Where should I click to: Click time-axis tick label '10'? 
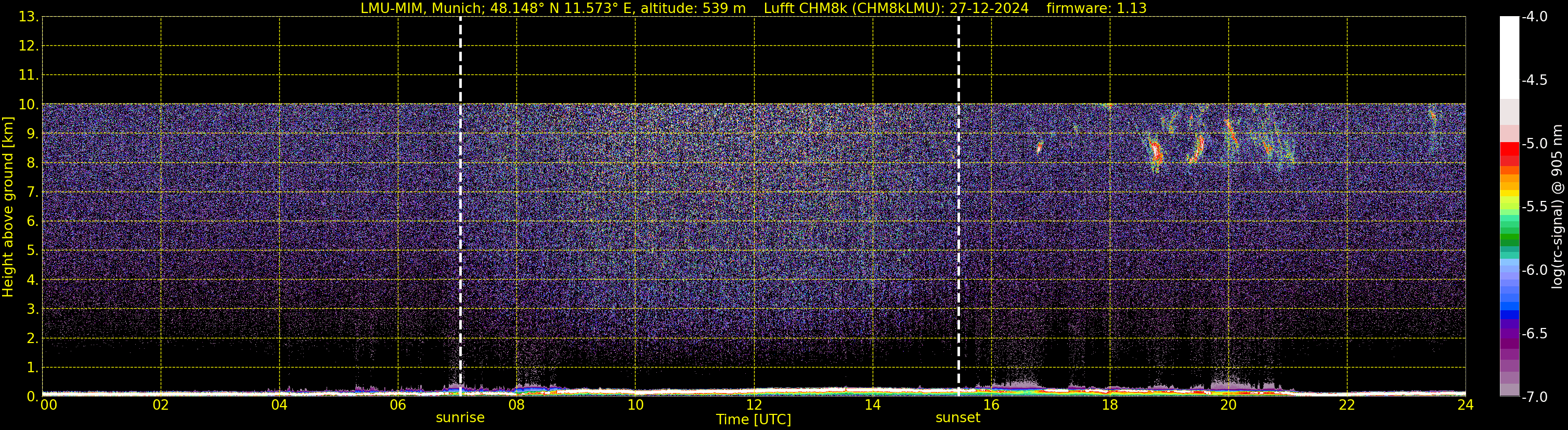pos(635,405)
